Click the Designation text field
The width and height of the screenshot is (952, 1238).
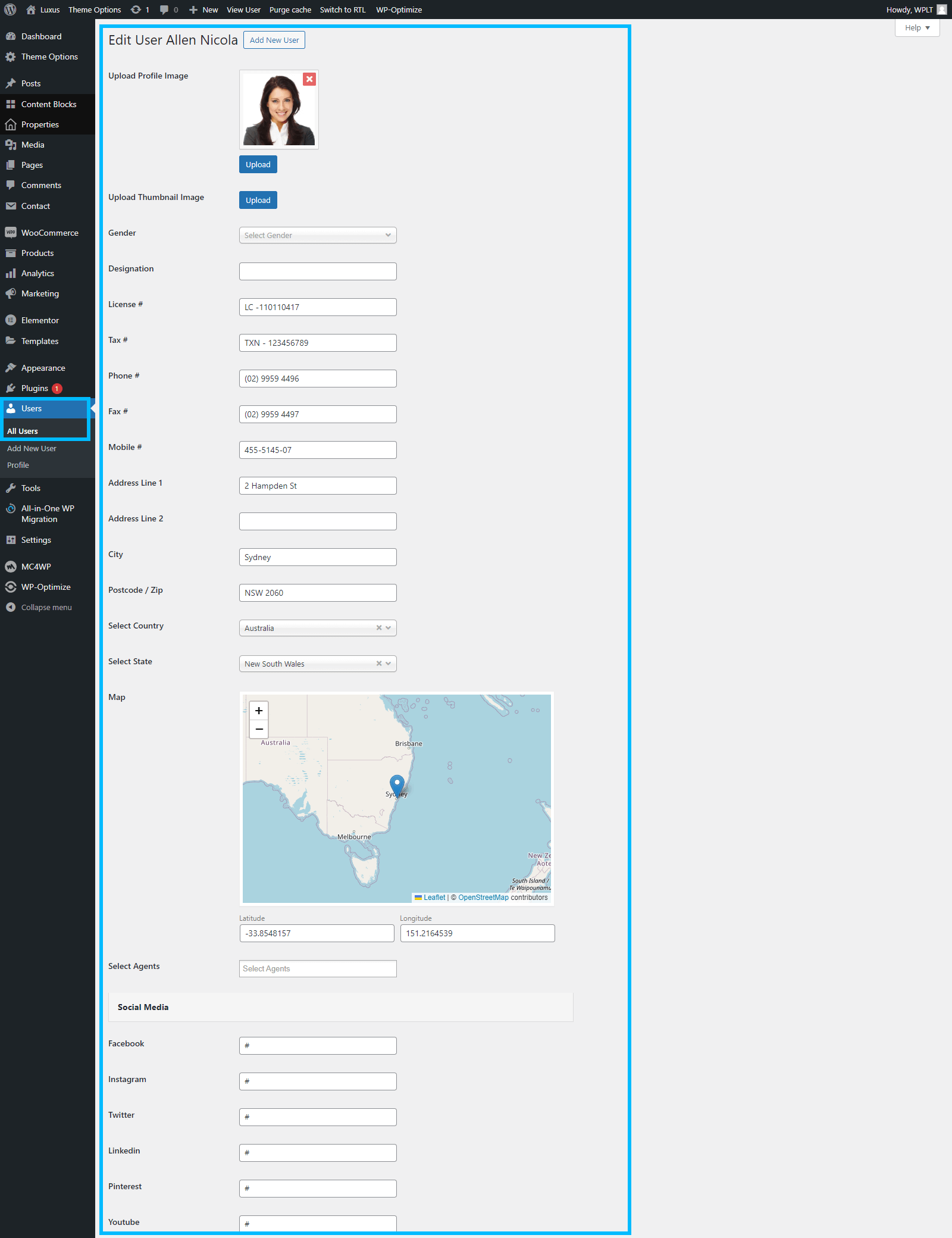pyautogui.click(x=318, y=271)
